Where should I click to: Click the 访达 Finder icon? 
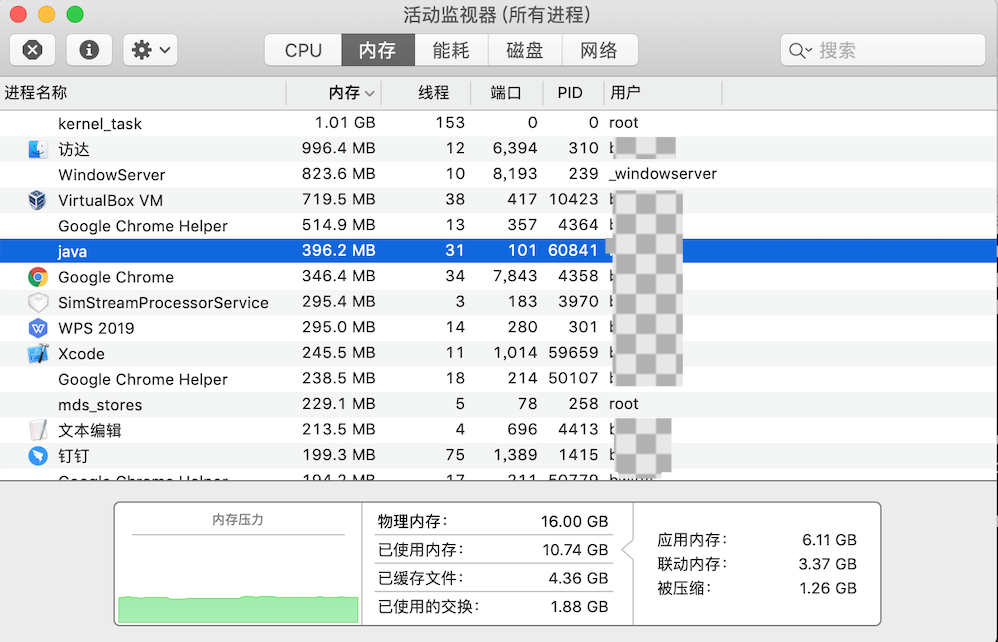pos(38,149)
